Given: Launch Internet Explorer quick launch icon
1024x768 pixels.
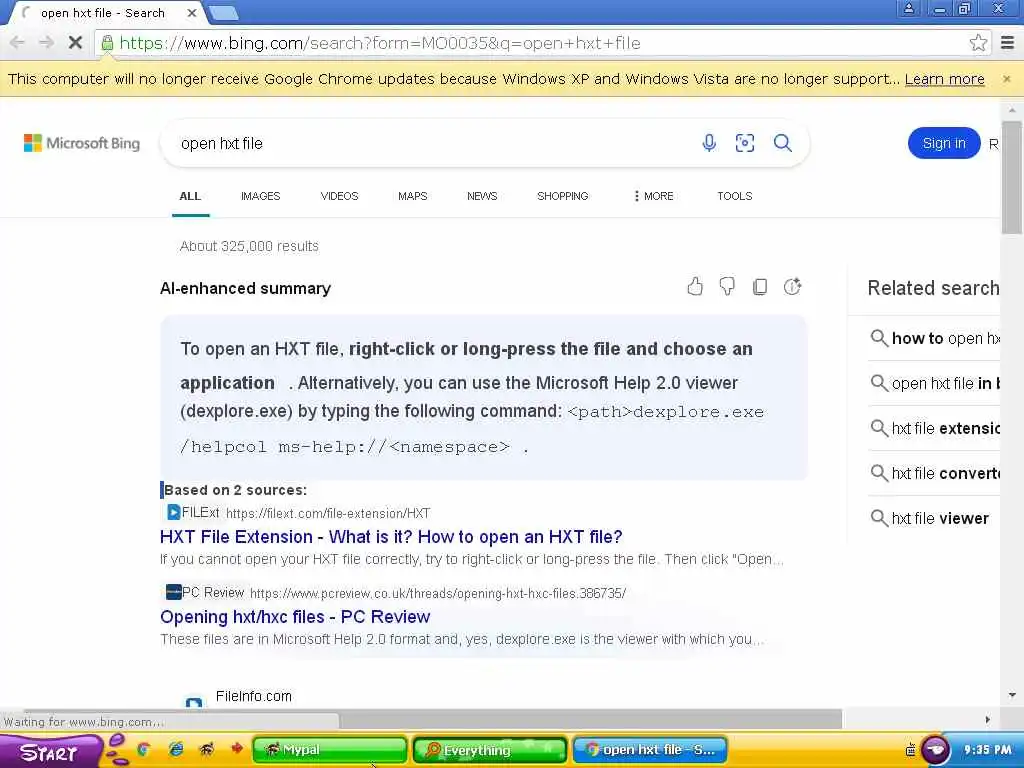Looking at the screenshot, I should (x=176, y=750).
